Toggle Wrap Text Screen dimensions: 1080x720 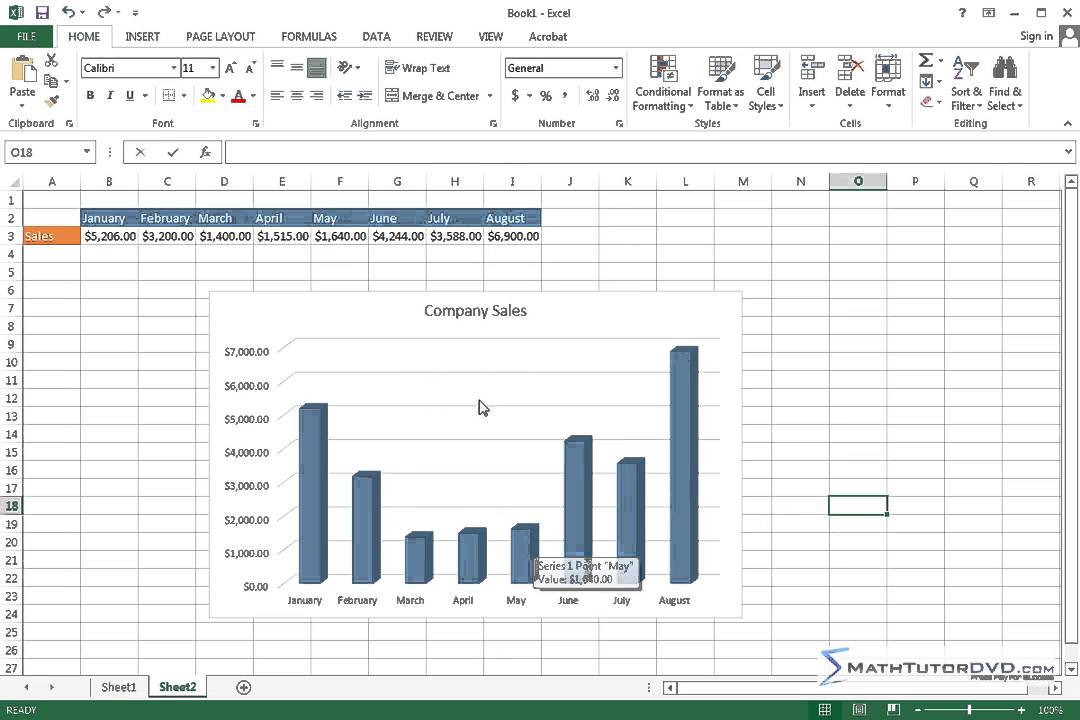[x=417, y=68]
